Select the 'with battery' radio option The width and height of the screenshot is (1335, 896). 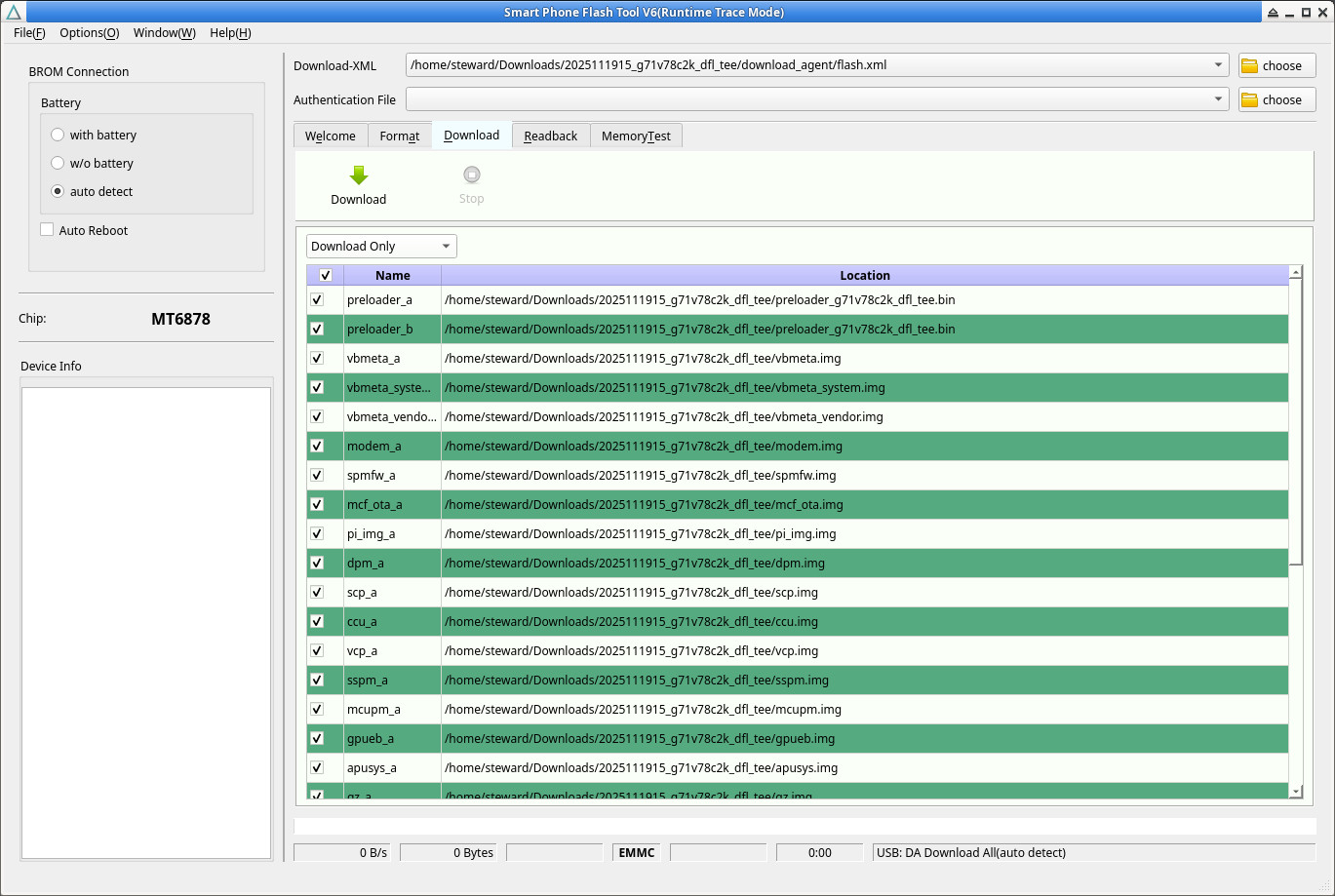(58, 136)
